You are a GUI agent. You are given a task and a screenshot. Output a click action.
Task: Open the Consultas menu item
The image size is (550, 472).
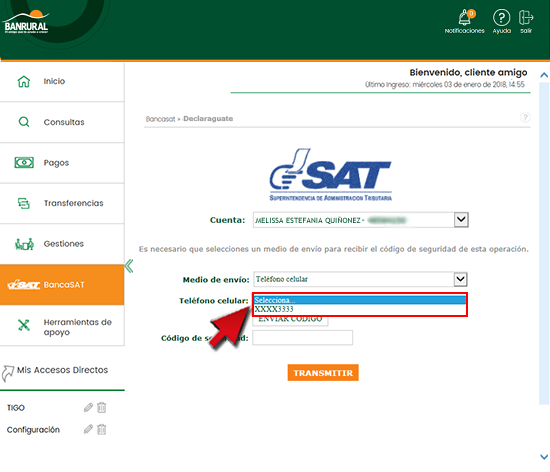[62, 122]
